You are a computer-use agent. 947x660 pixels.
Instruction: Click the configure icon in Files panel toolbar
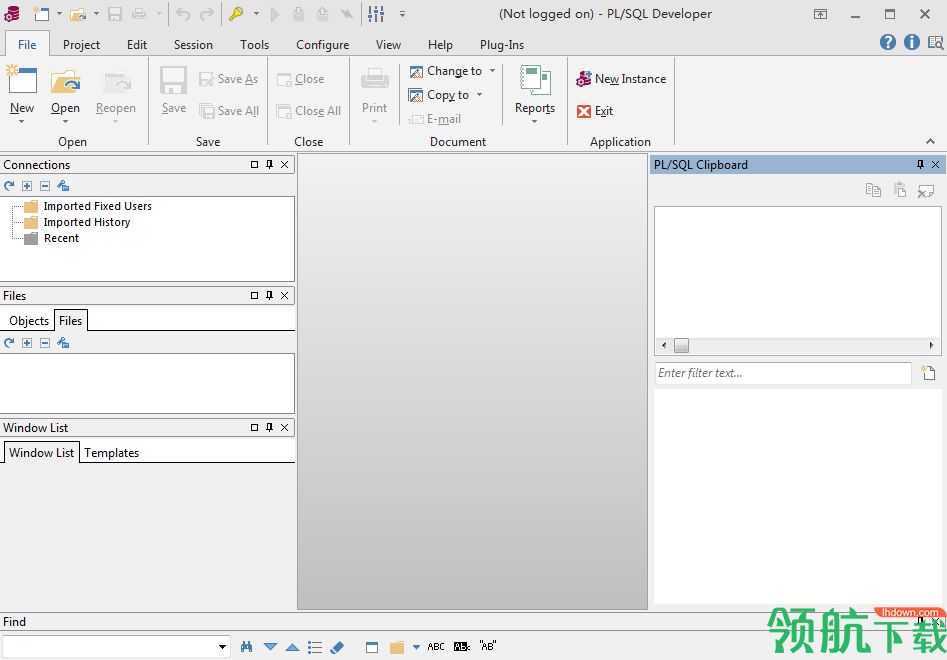pyautogui.click(x=63, y=343)
